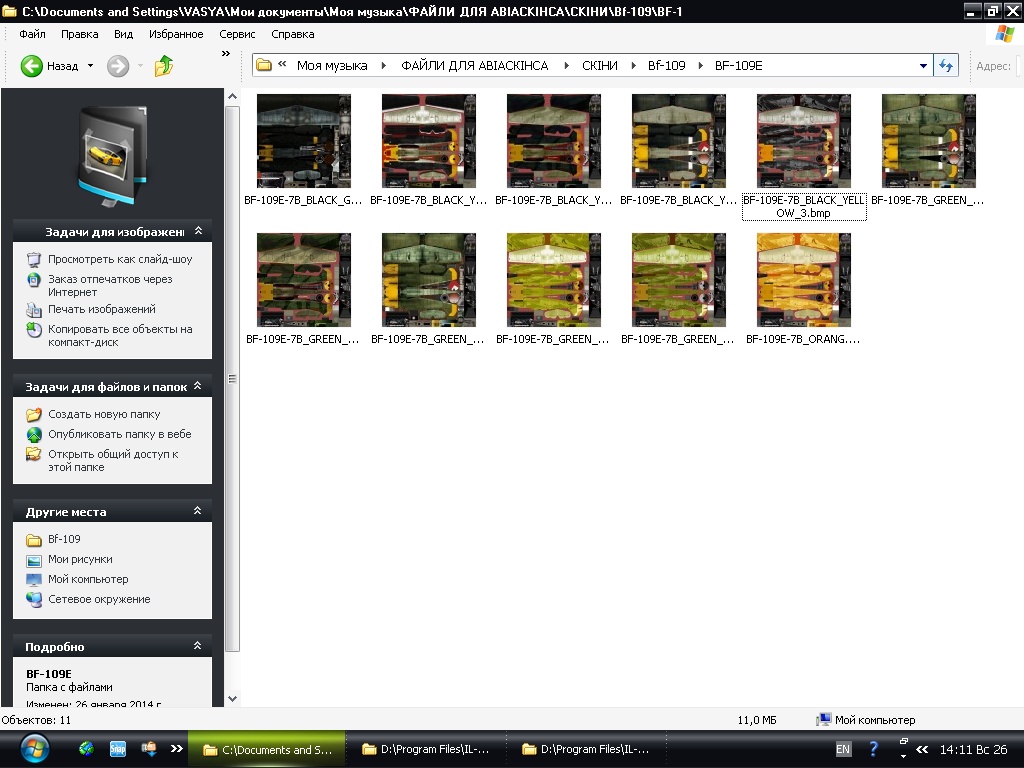
Task: Click BF-109E breadcrumb segment
Action: pos(739,65)
